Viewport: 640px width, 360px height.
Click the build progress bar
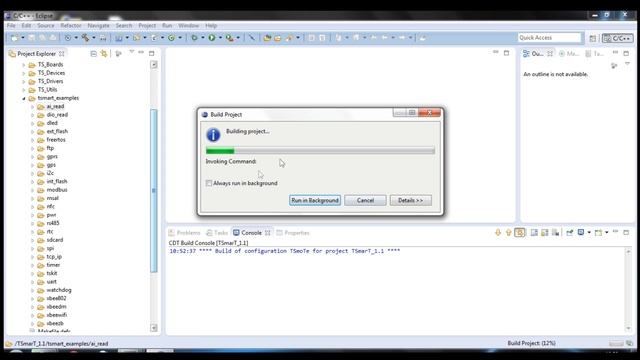click(320, 151)
